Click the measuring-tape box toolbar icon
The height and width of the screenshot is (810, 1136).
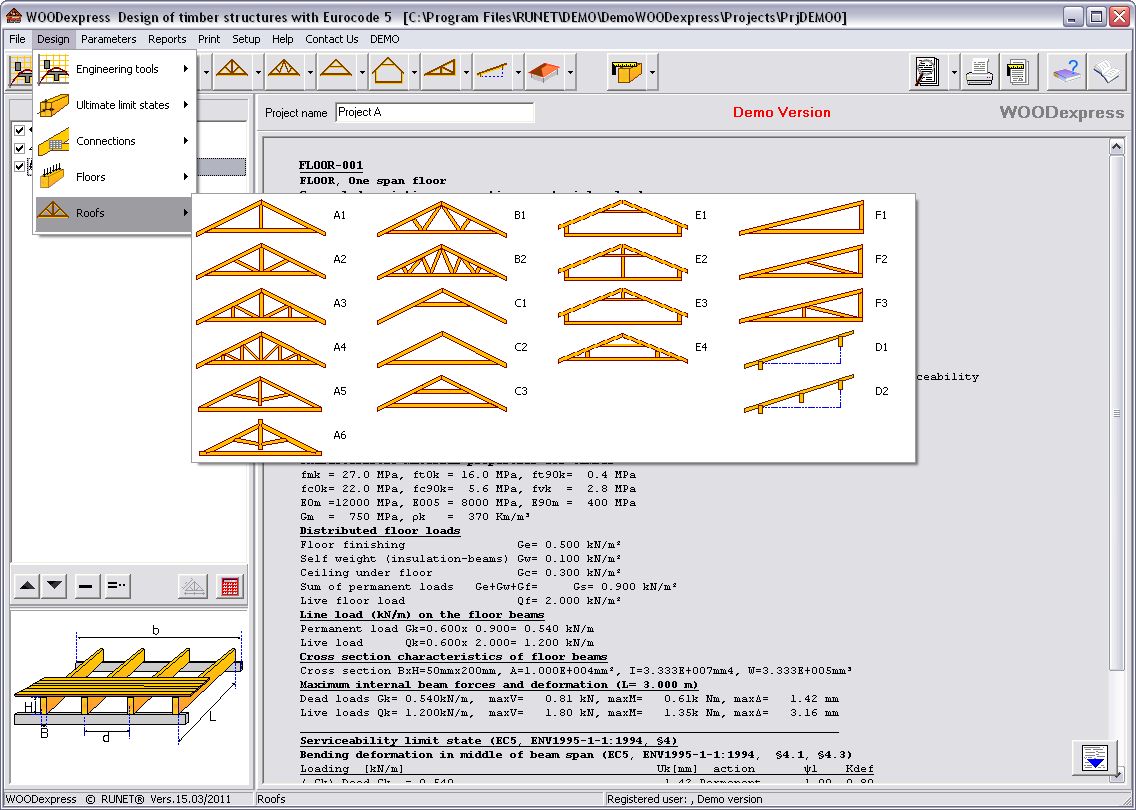tap(626, 71)
